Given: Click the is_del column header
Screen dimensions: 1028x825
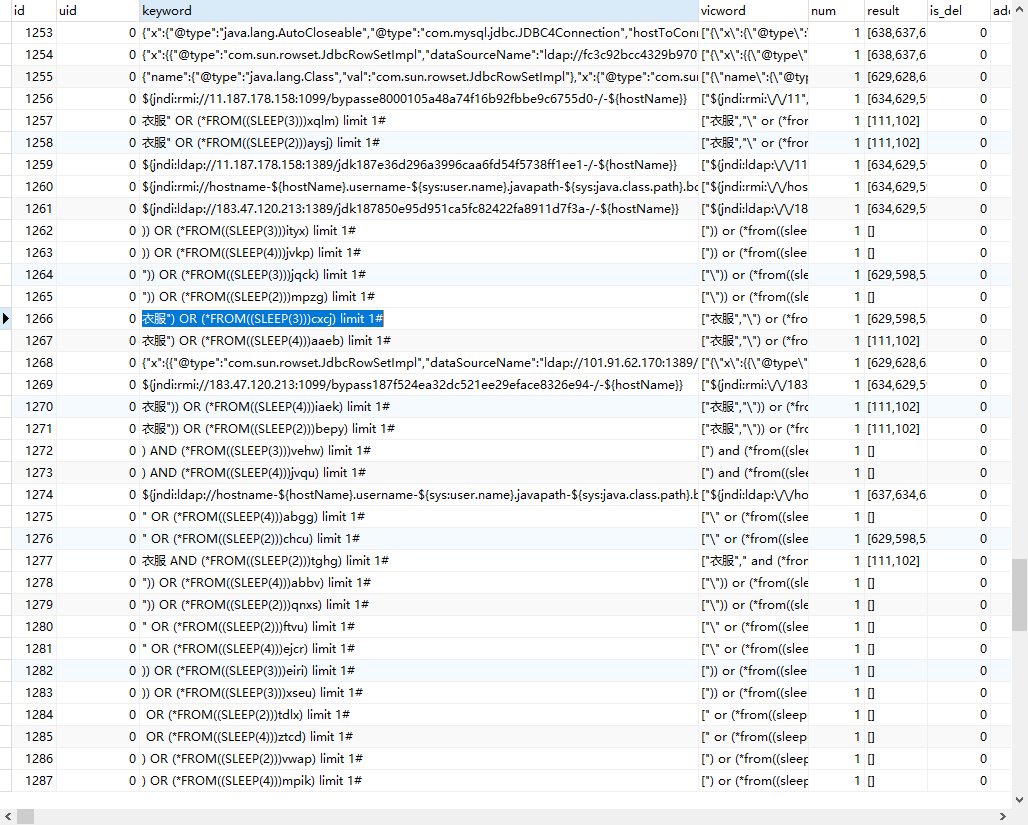Looking at the screenshot, I should point(959,10).
